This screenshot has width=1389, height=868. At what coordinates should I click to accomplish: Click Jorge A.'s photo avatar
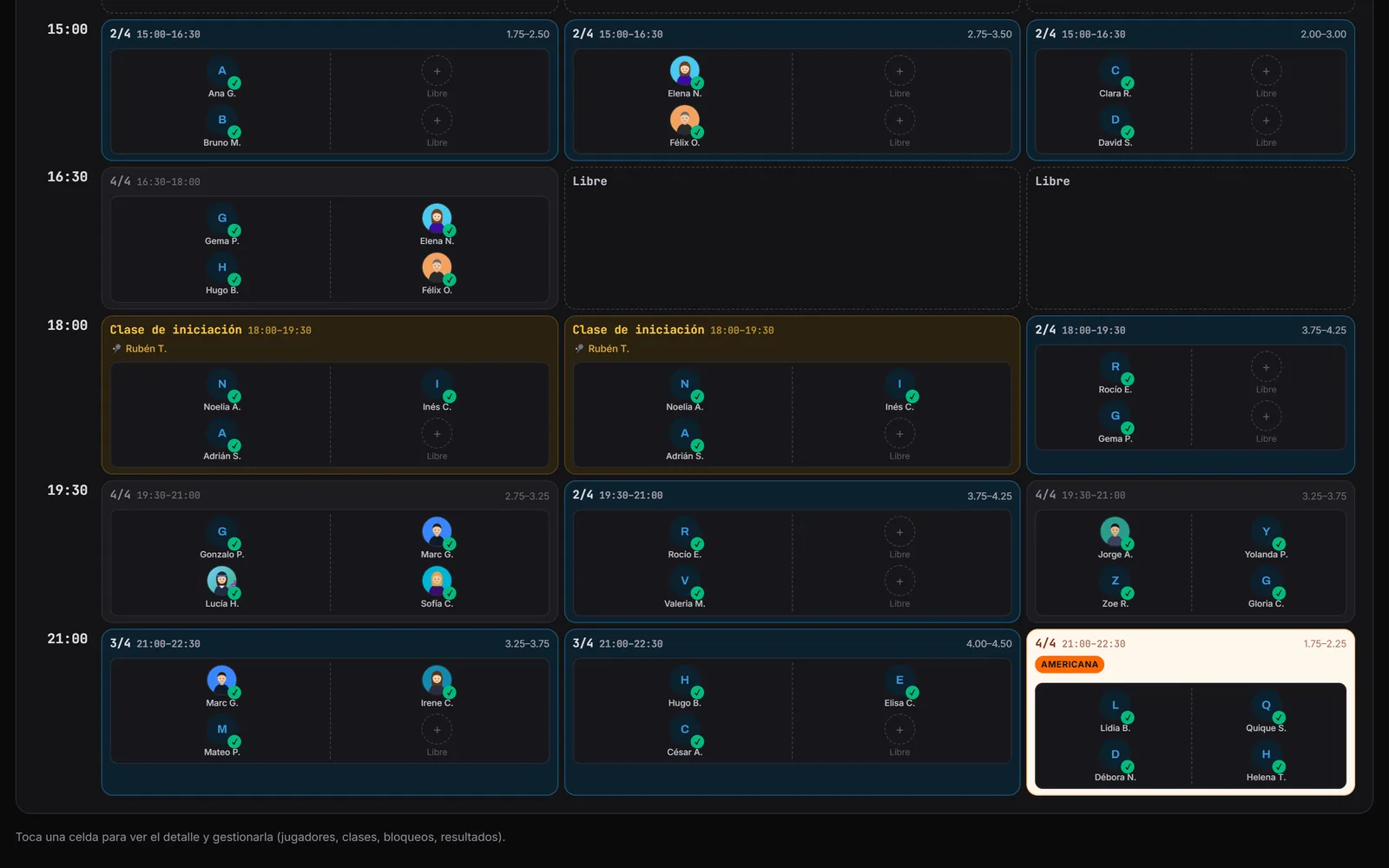pos(1116,532)
